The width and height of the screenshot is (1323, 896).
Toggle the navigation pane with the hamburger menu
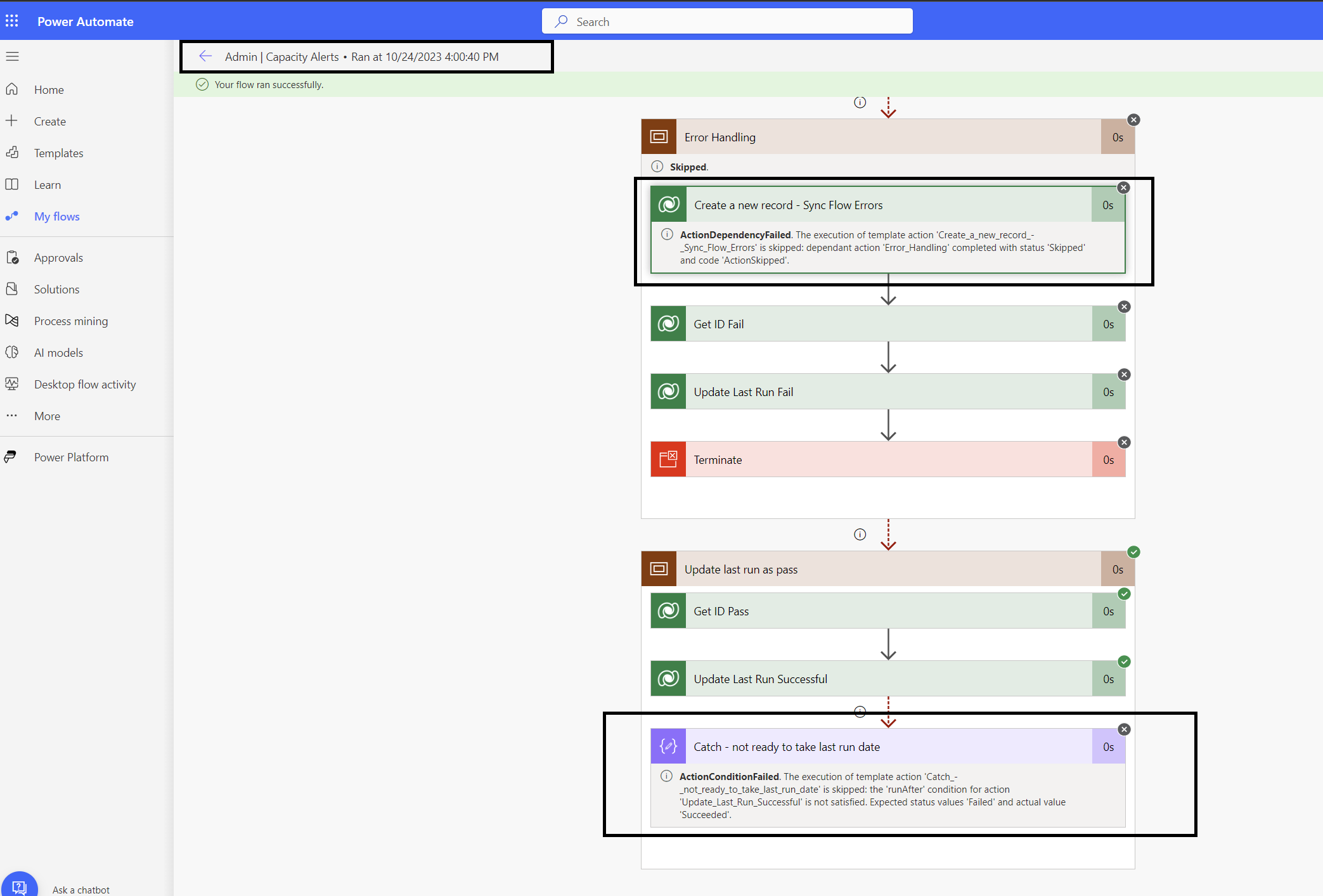tap(12, 56)
